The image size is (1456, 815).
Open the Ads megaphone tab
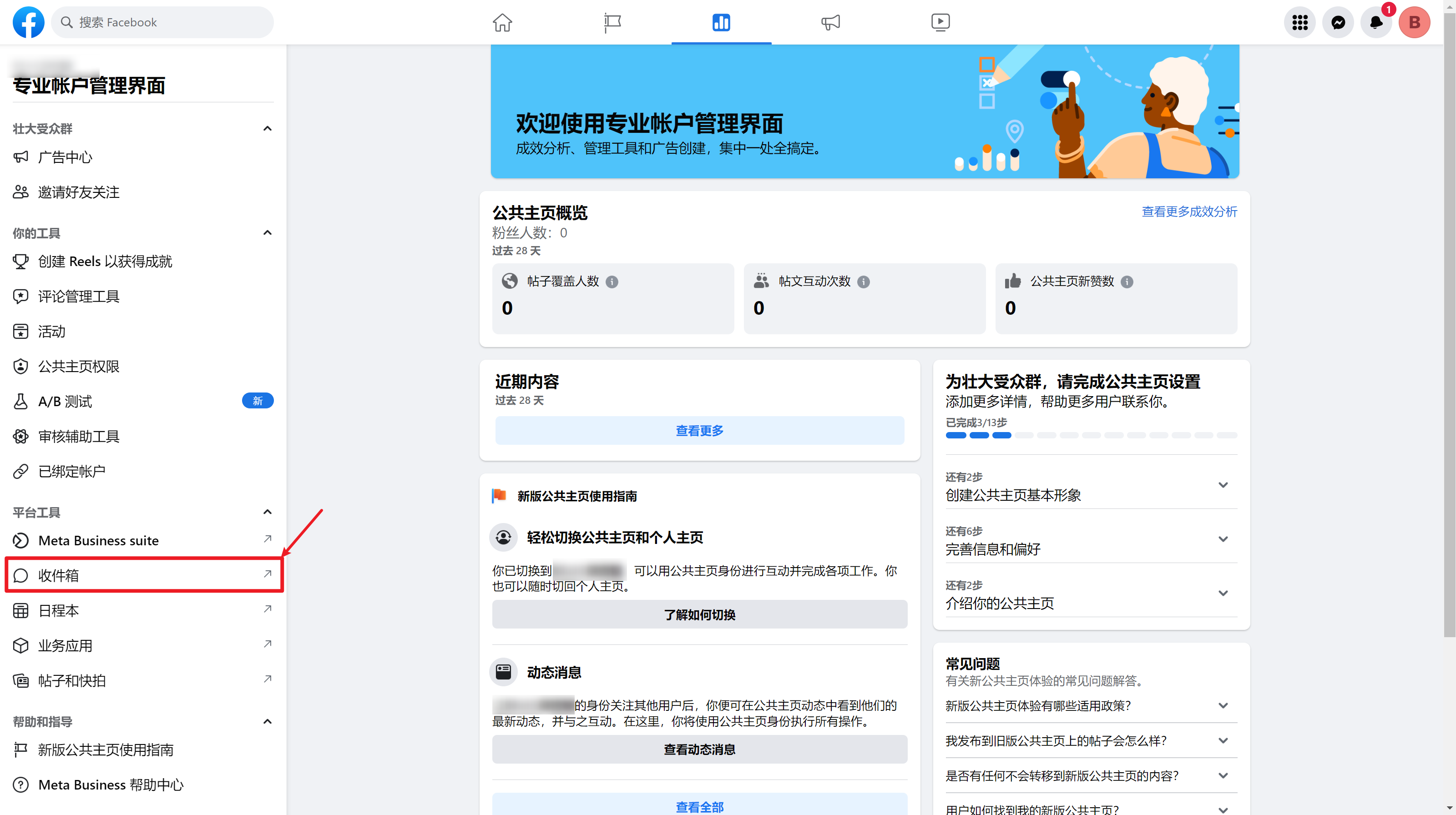[x=830, y=23]
